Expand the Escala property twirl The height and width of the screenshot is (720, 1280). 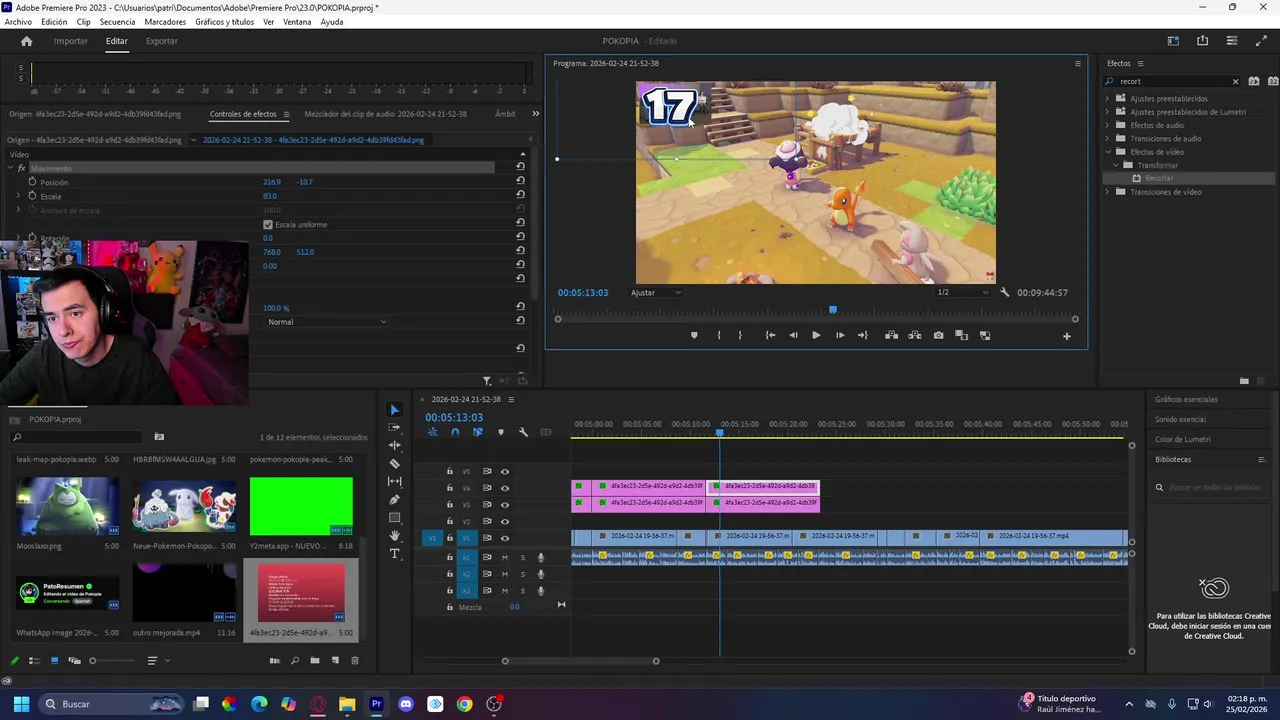(18, 196)
